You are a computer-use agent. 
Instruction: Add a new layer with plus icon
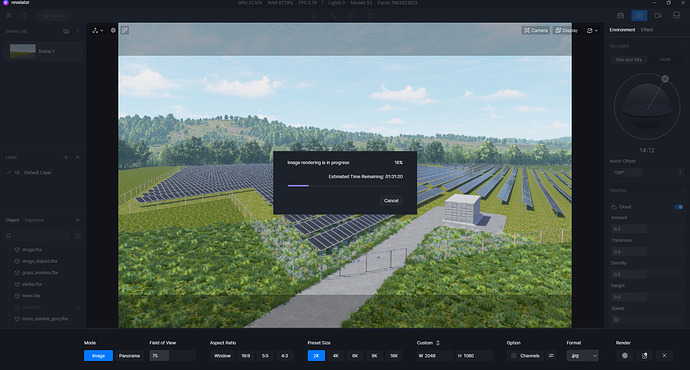click(x=66, y=157)
